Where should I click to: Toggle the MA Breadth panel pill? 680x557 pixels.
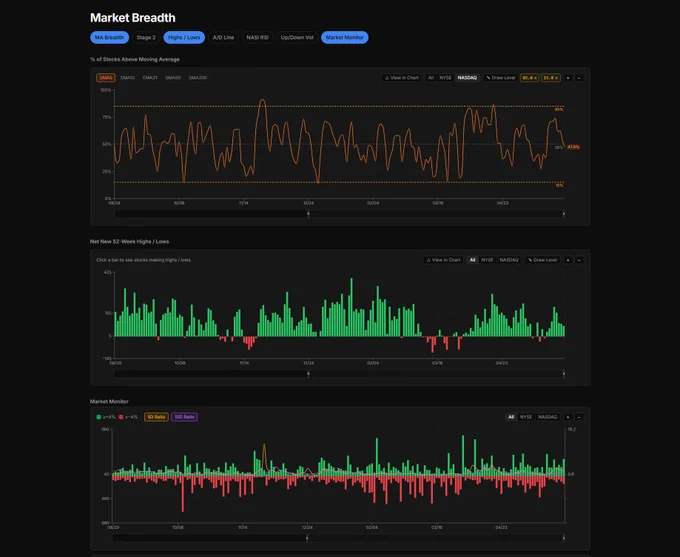109,37
